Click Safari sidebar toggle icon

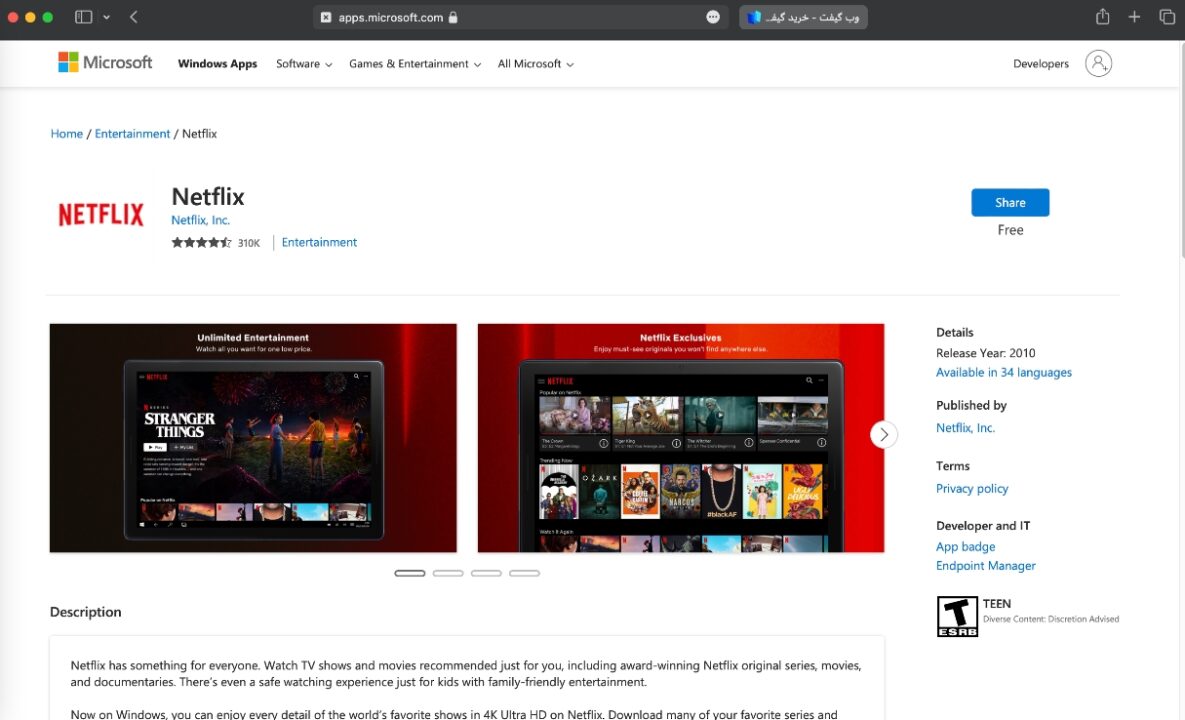(x=83, y=17)
